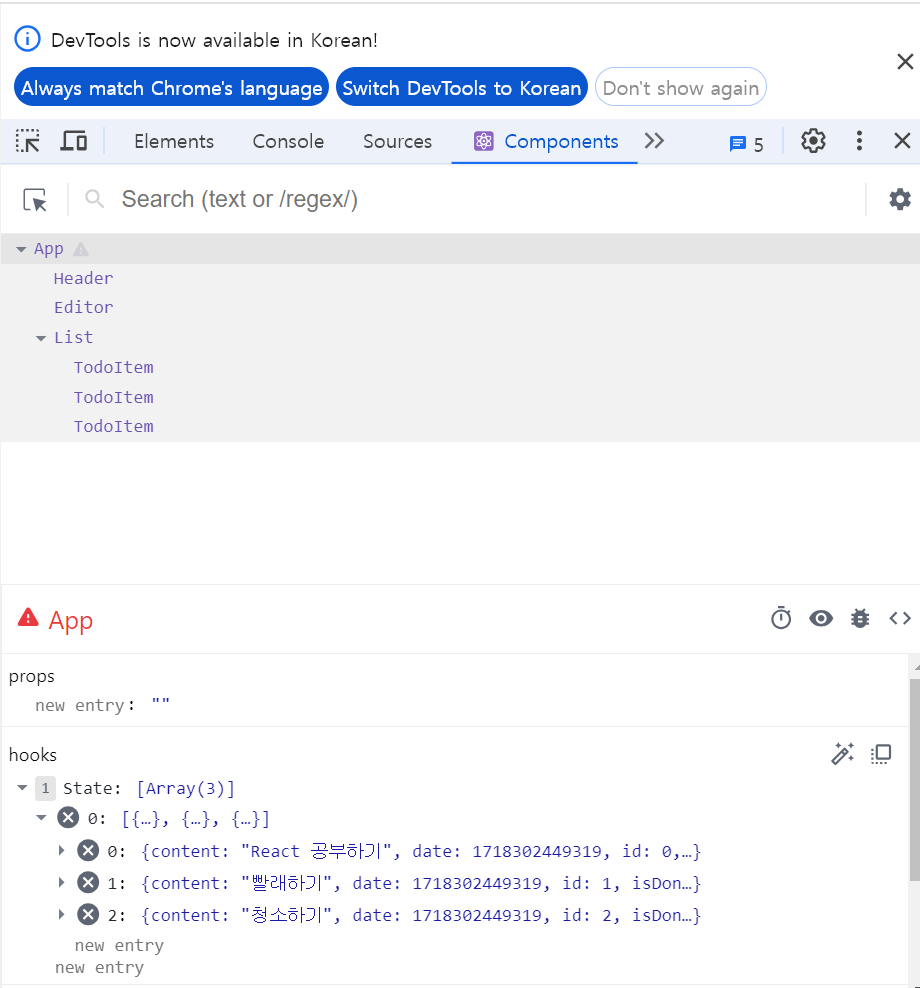The height and width of the screenshot is (988, 920).
Task: Open the 5 issues counter
Action: click(x=747, y=144)
